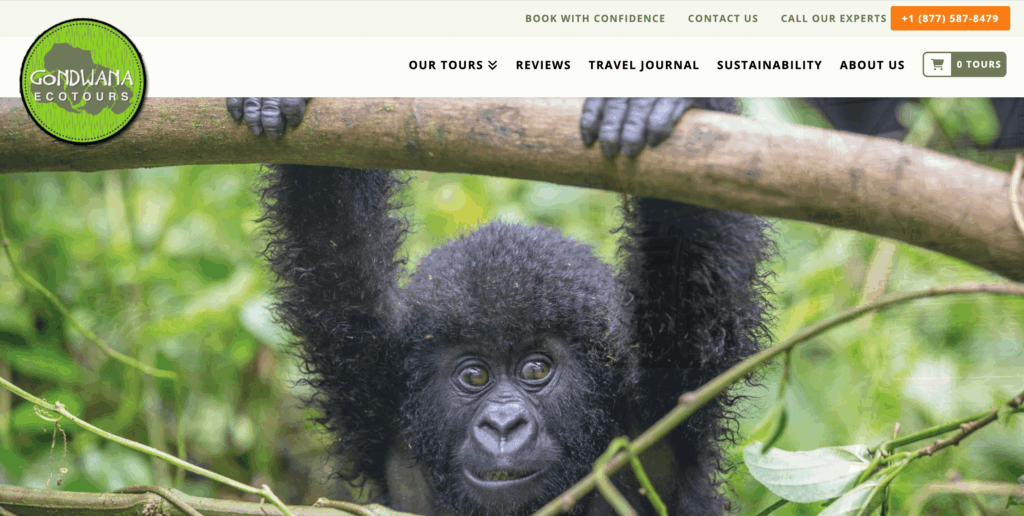The height and width of the screenshot is (516, 1024).
Task: Click the large green leaf in the photo
Action: (808, 472)
